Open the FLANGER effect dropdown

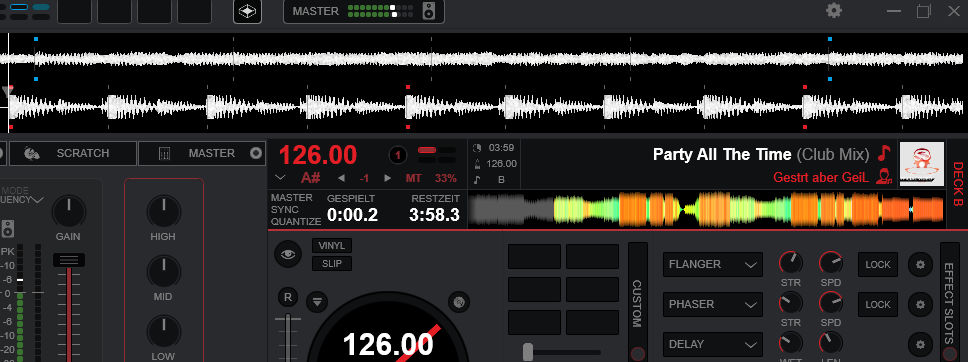(713, 264)
